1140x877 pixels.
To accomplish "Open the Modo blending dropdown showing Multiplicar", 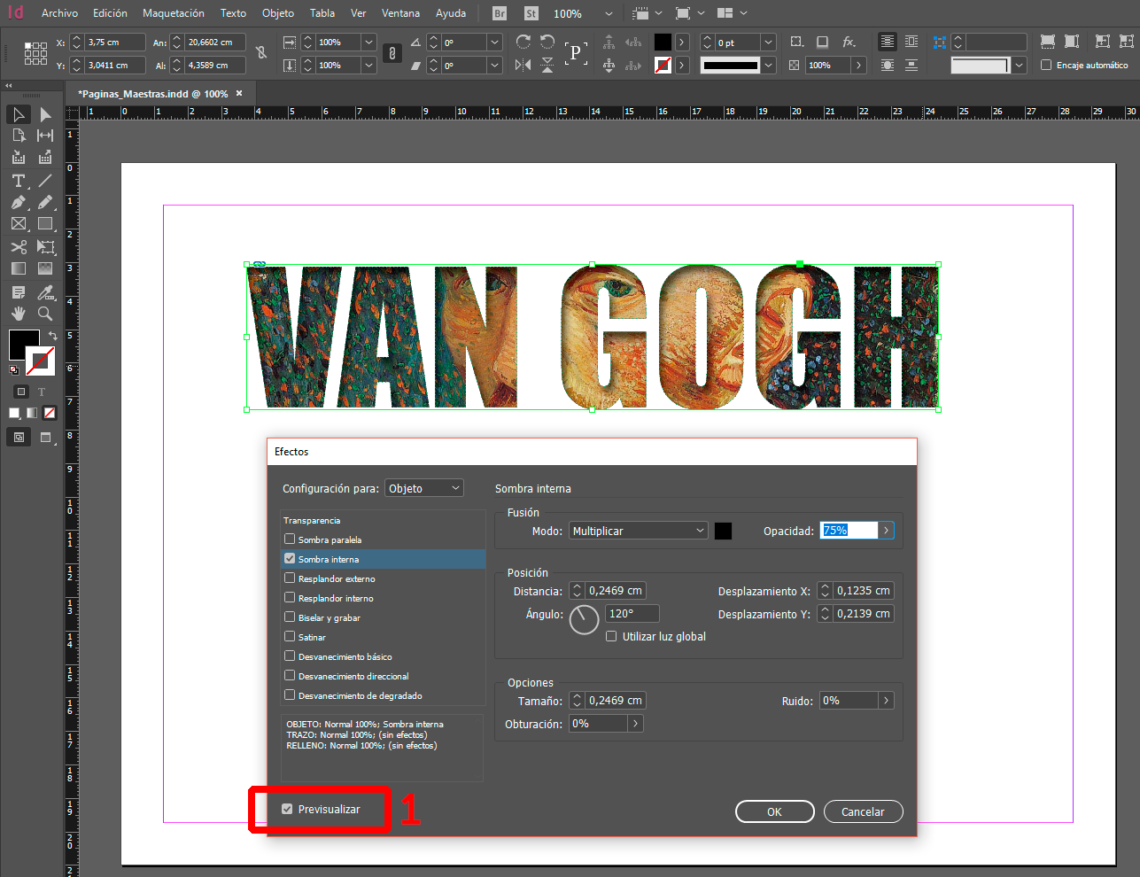I will pyautogui.click(x=637, y=531).
